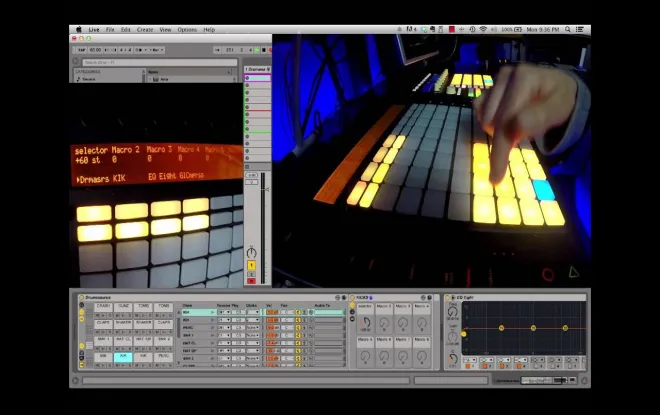Click the Stop button in the transport

pos(264,50)
